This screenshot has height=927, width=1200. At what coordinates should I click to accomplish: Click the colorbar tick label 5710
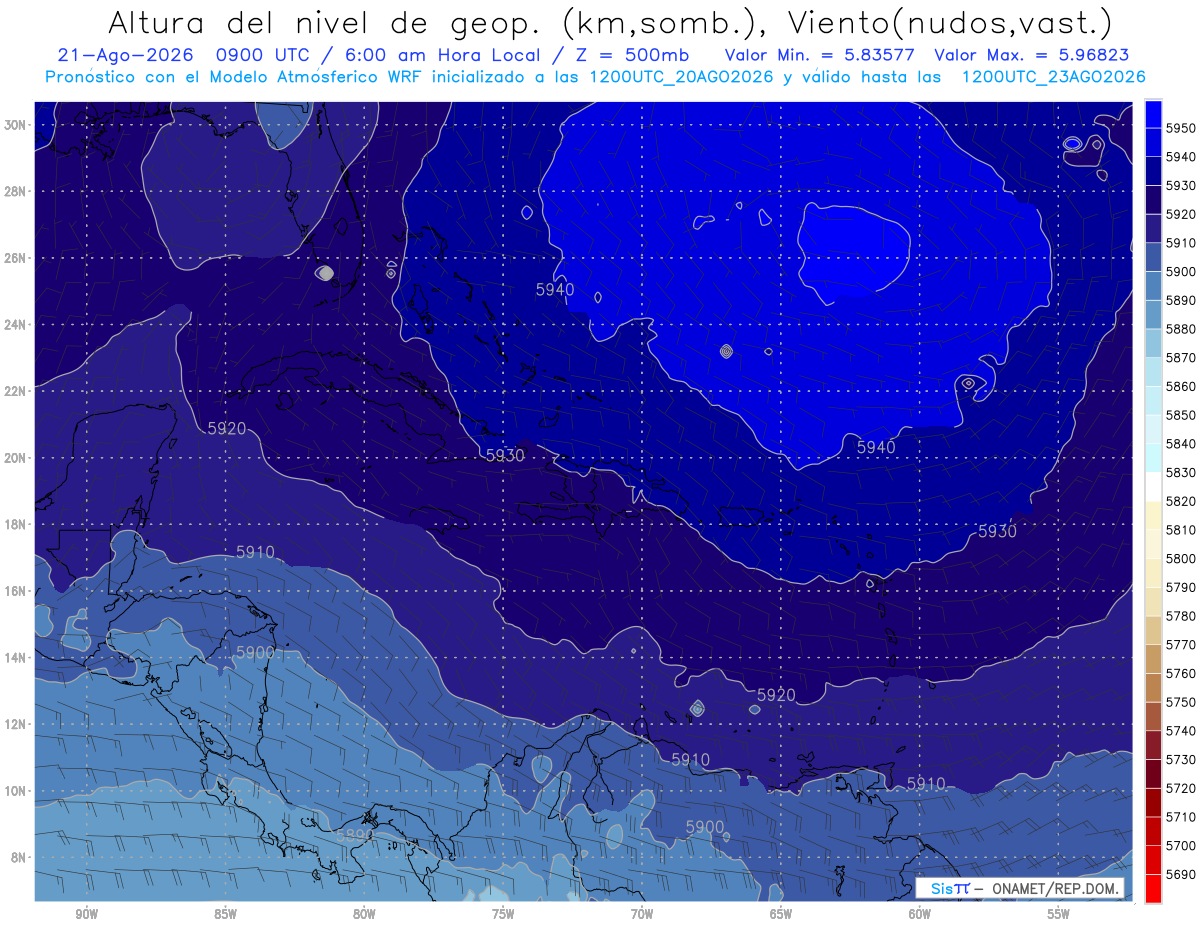pos(1180,817)
